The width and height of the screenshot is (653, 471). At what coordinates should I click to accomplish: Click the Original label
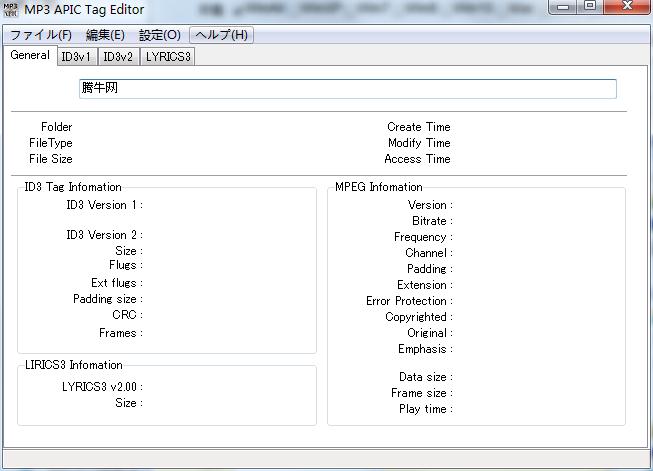tap(430, 333)
